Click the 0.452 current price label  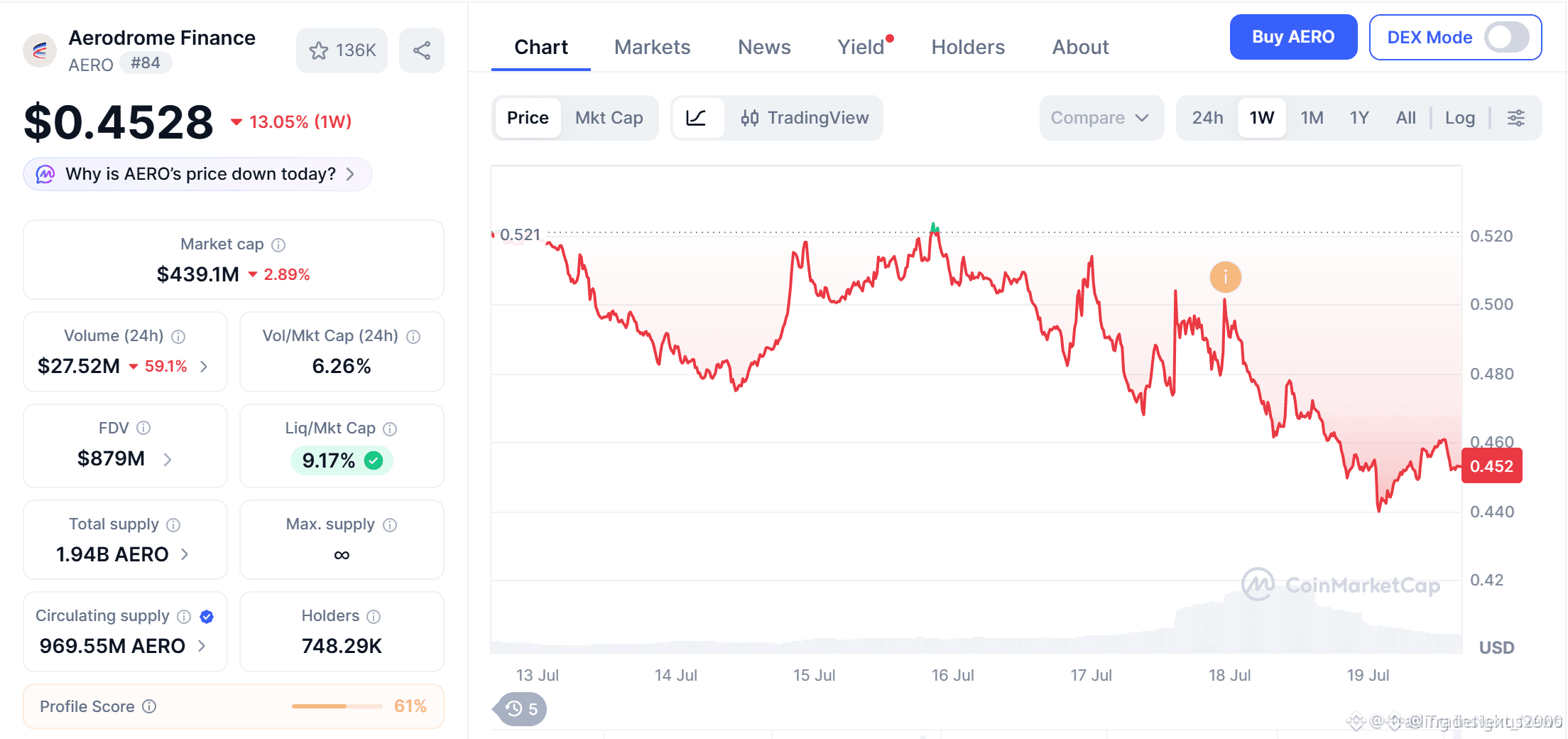[1491, 466]
